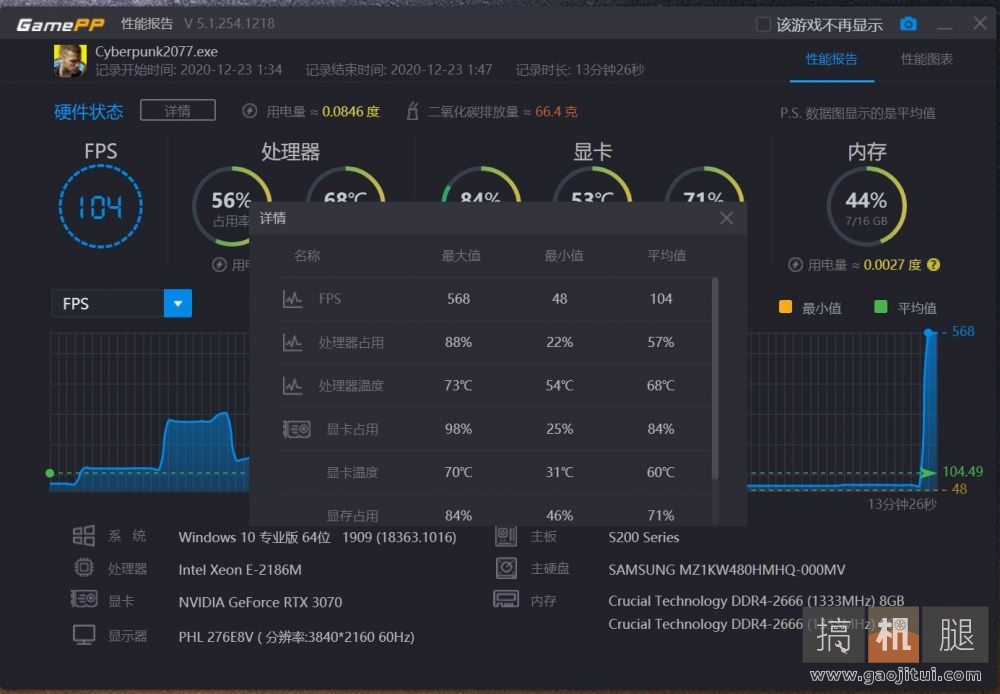Click the 显卡占用 GPU card icon
Viewport: 1000px width, 694px height.
click(297, 429)
